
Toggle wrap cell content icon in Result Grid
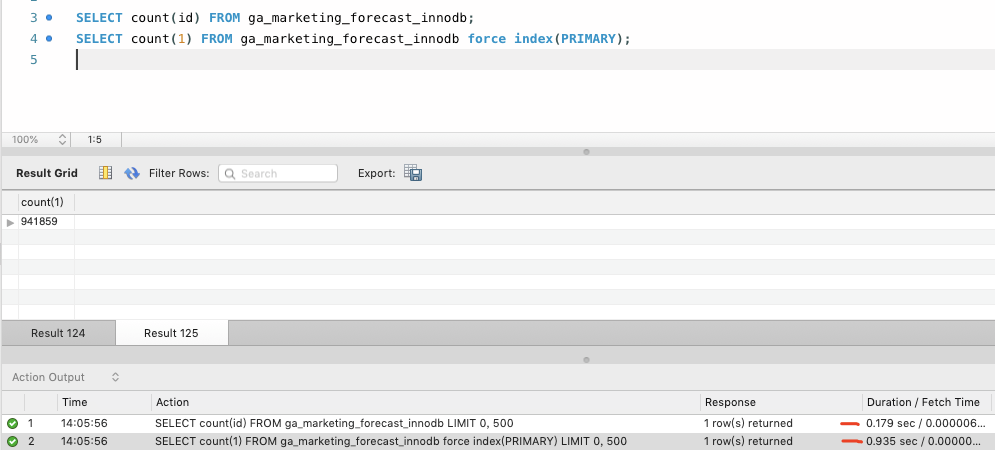click(x=105, y=173)
